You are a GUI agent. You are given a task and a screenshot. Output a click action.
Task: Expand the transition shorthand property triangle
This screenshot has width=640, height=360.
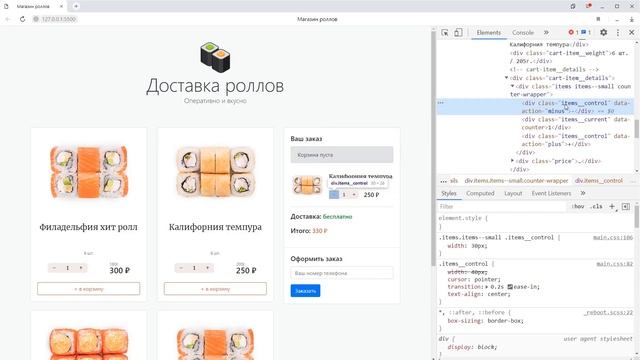click(487, 287)
